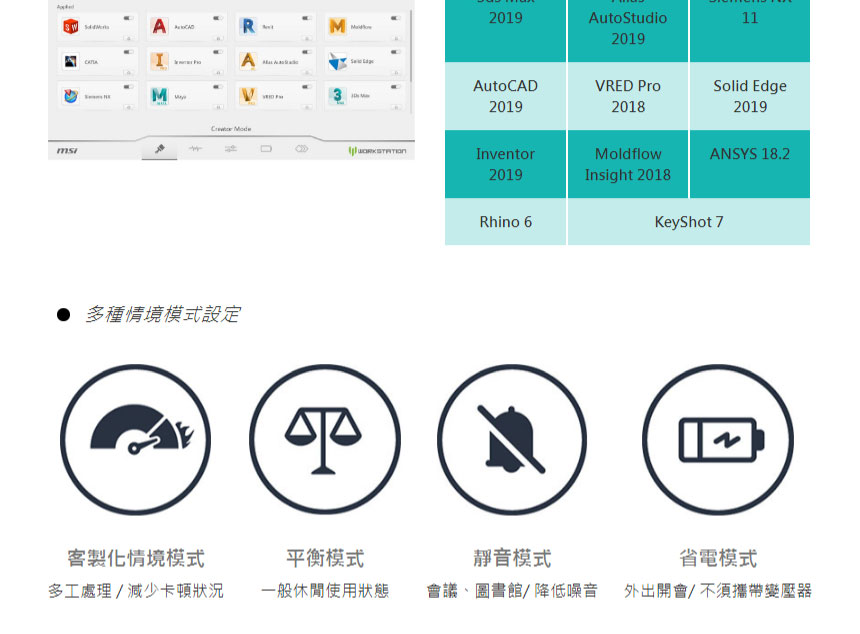Screen dimensions: 860x634
Task: Toggle the Moldflow switch
Action: coord(395,18)
